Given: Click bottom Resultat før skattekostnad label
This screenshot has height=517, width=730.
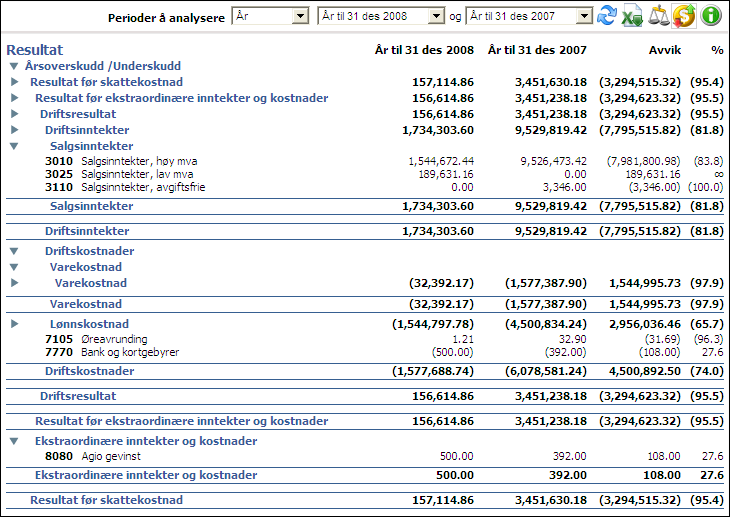Looking at the screenshot, I should 107,500.
